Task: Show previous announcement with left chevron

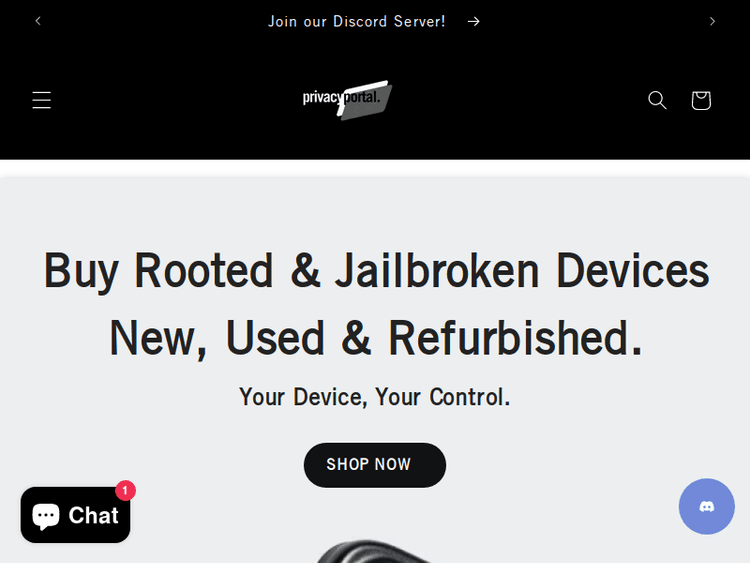Action: pyautogui.click(x=38, y=21)
